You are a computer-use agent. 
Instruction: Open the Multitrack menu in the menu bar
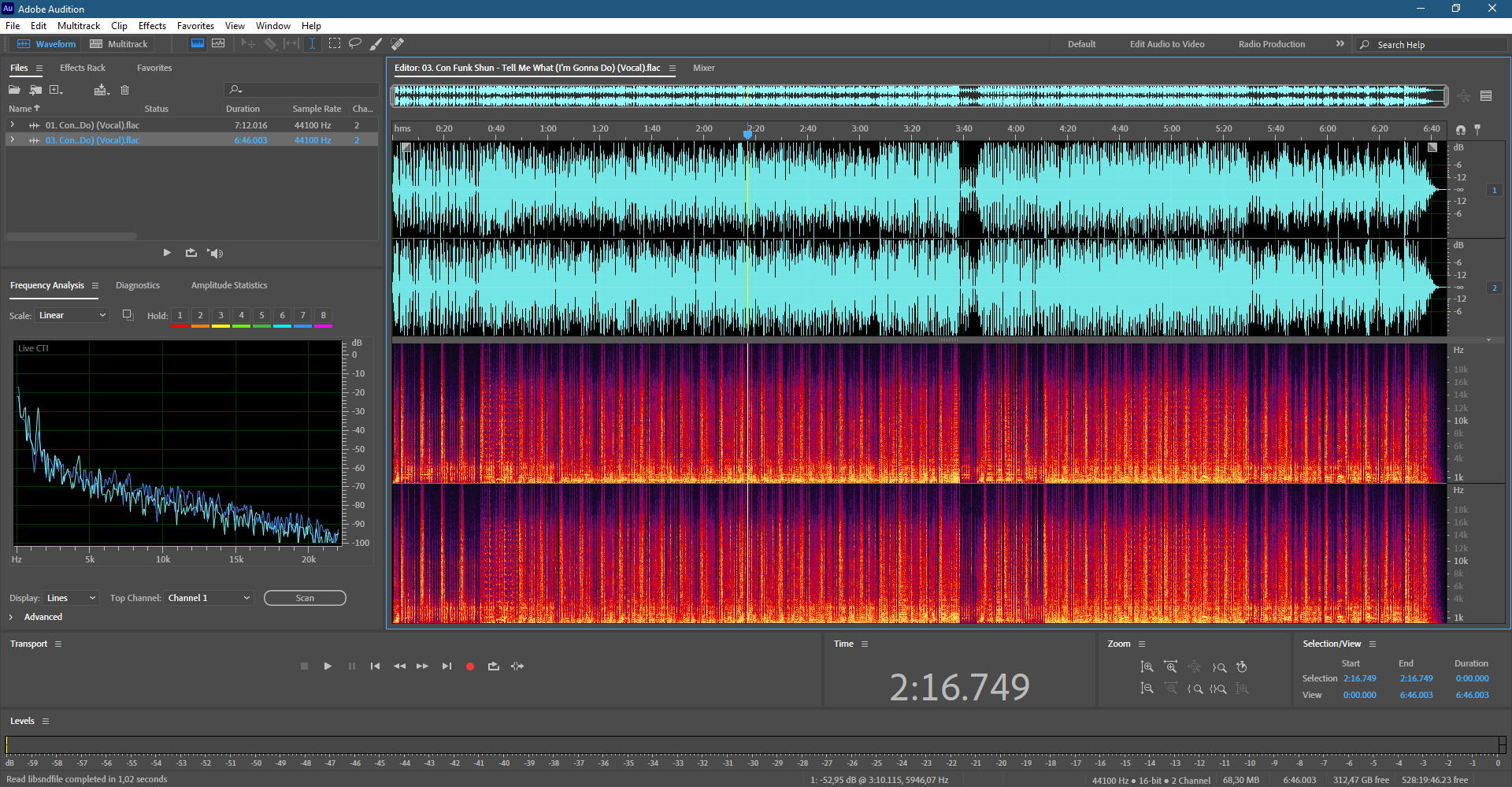[x=79, y=26]
